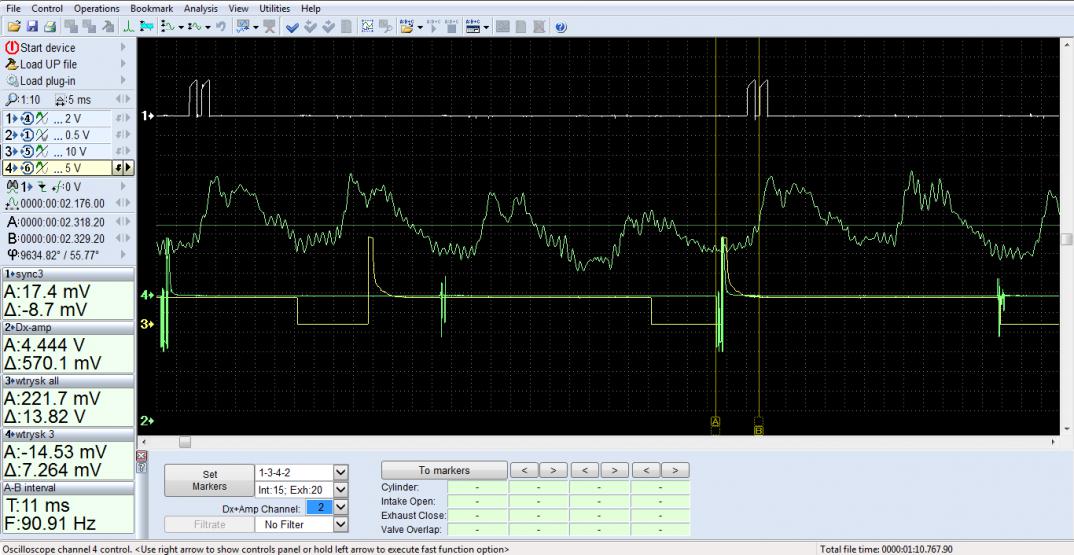The image size is (1074, 555).
Task: Open the 1-3-4-2 firing order dropdown
Action: point(340,472)
